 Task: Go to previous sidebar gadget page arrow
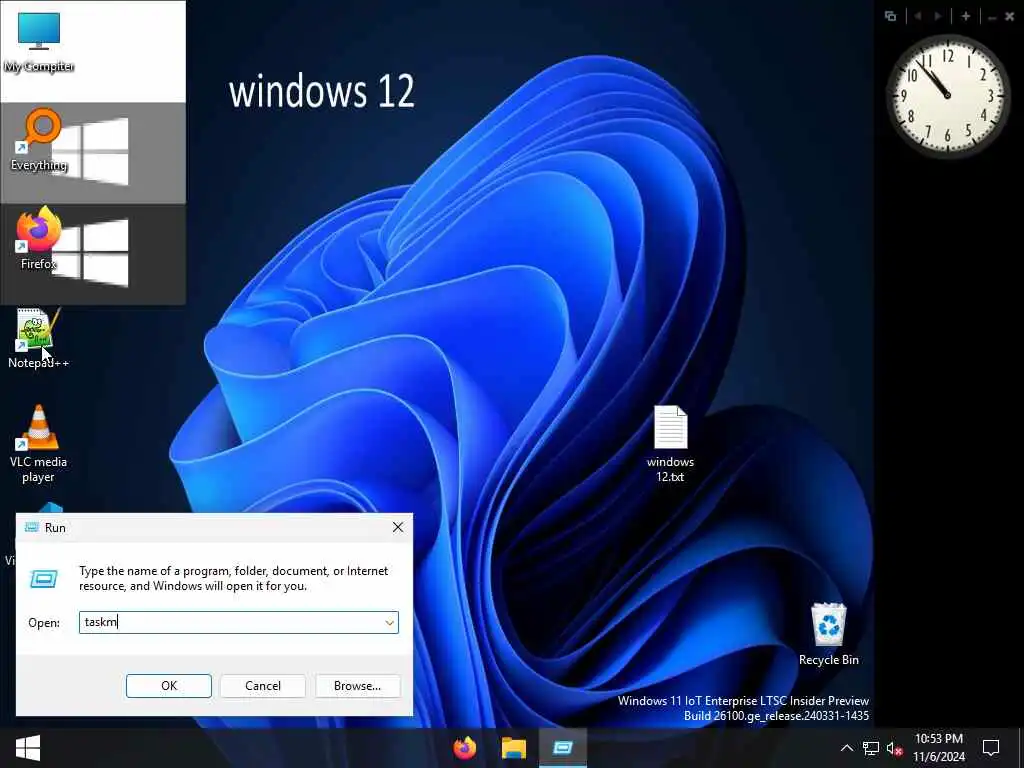pyautogui.click(x=918, y=16)
